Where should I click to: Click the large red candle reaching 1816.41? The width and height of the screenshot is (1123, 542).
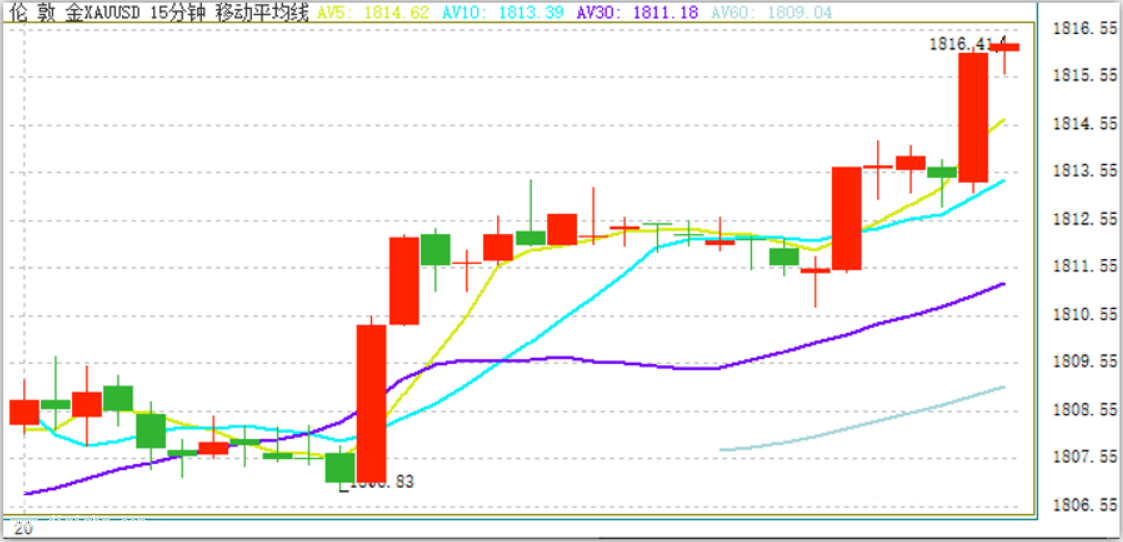tap(973, 117)
